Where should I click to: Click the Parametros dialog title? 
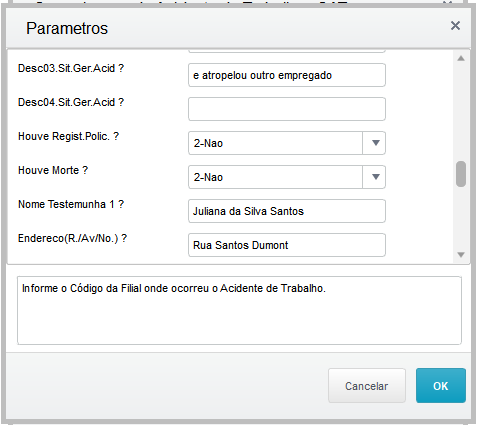[67, 28]
